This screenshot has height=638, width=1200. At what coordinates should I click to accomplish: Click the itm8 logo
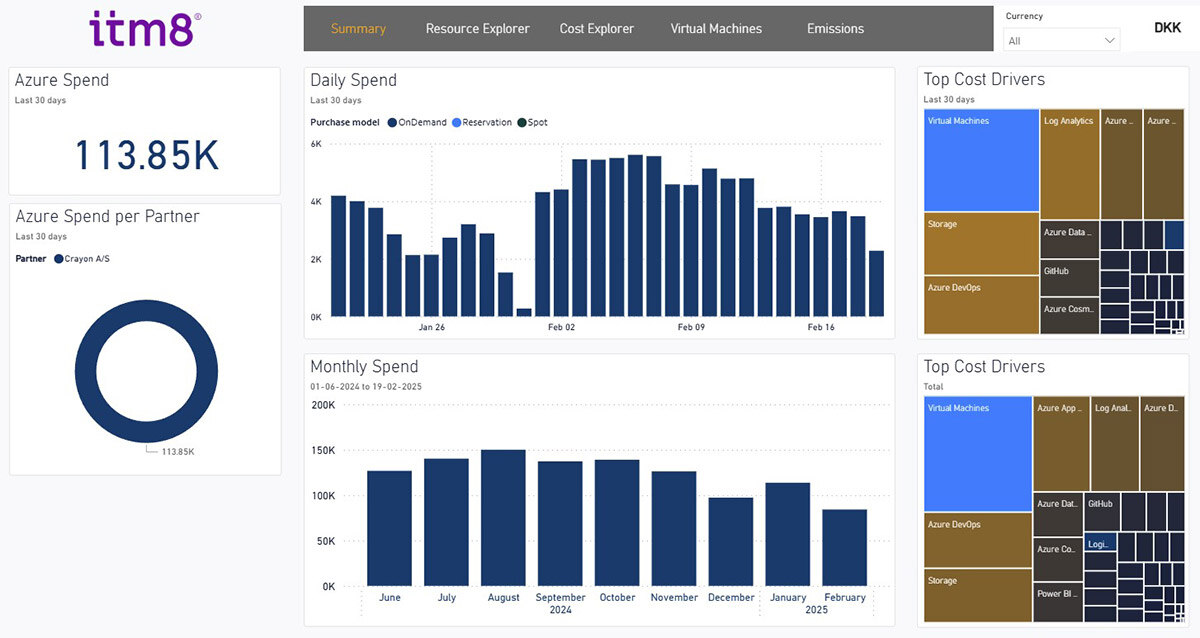145,30
